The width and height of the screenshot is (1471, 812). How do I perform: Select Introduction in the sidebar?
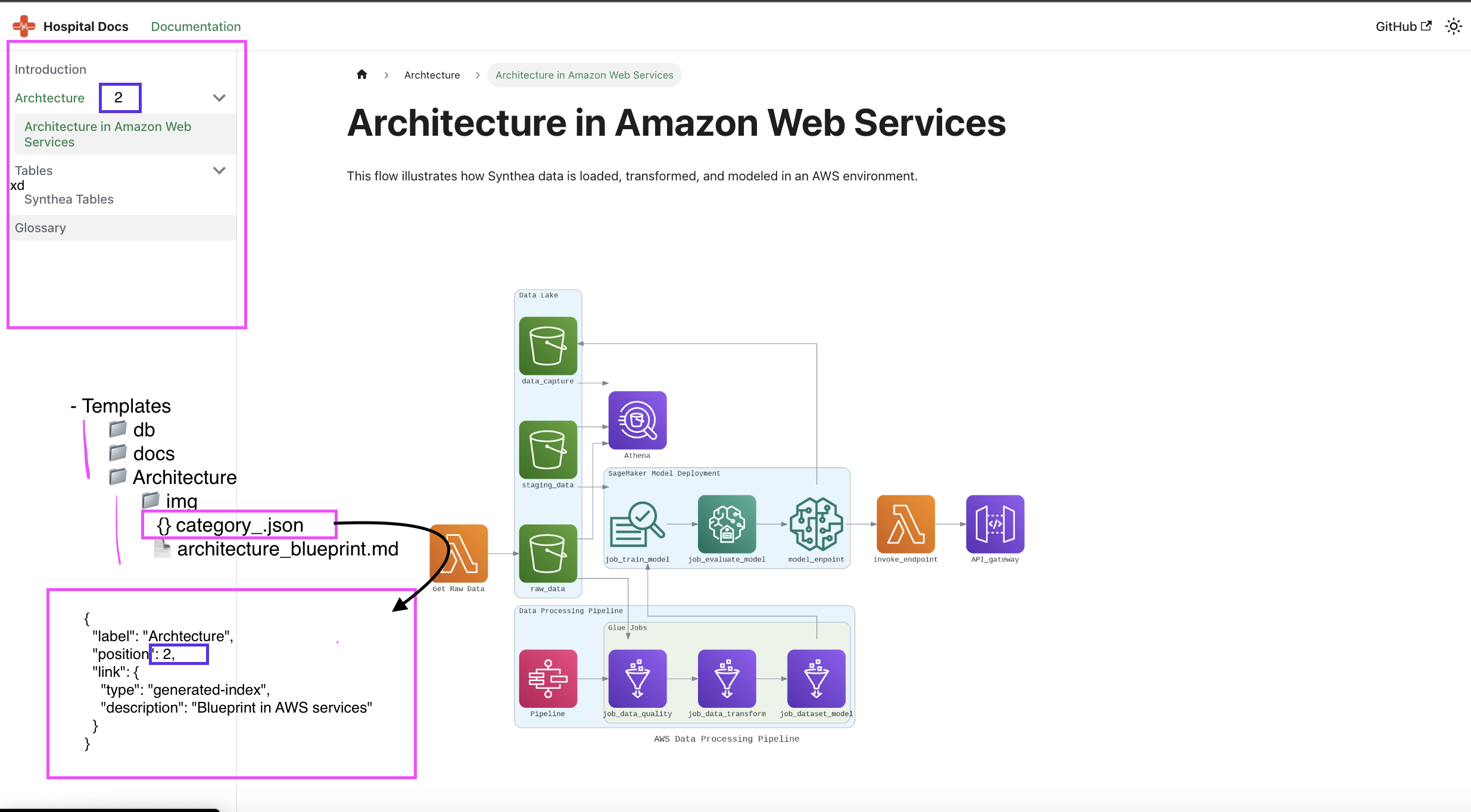pos(51,69)
